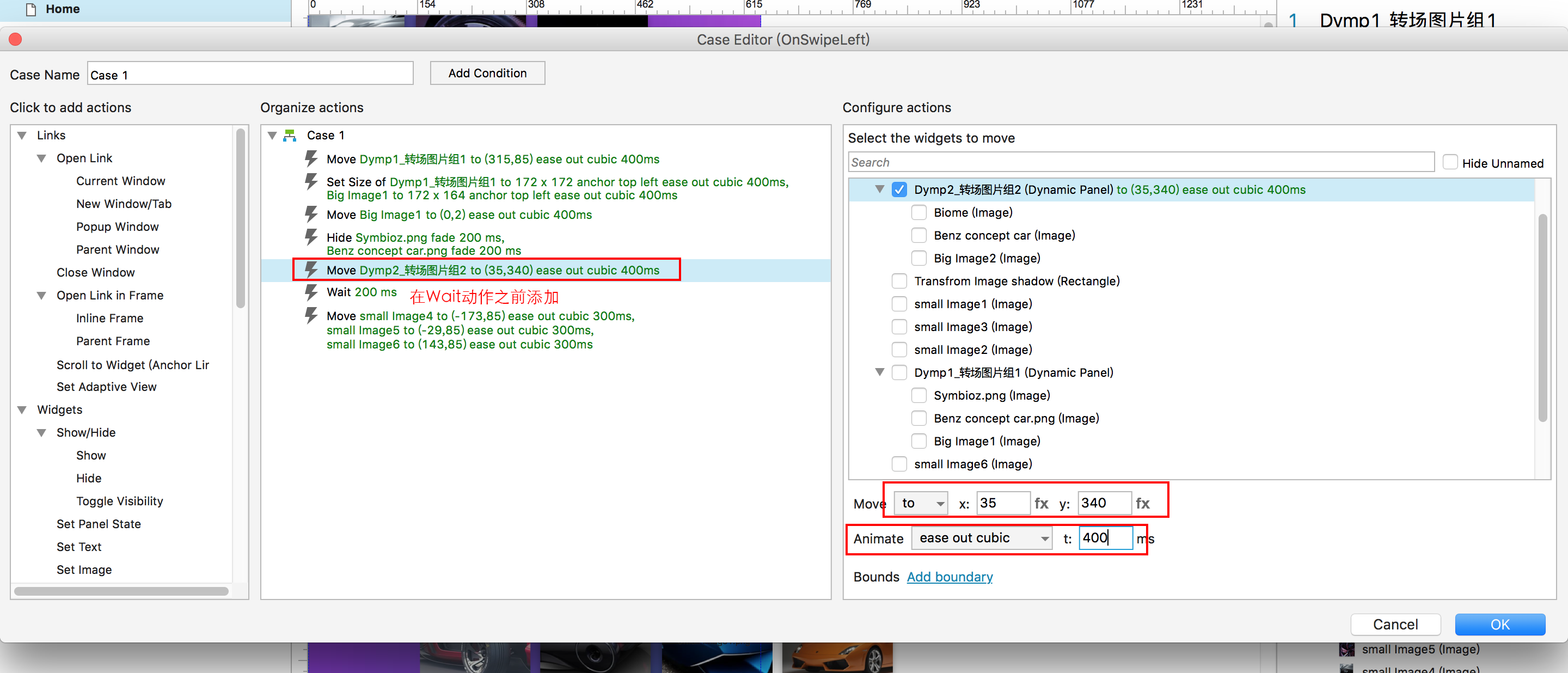1568x673 pixels.
Task: Select Toggle Visibility action
Action: (119, 501)
